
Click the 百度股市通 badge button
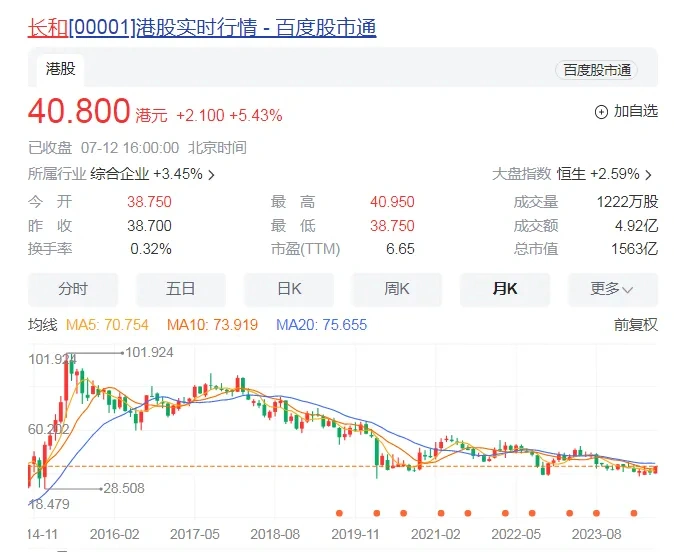tap(596, 70)
